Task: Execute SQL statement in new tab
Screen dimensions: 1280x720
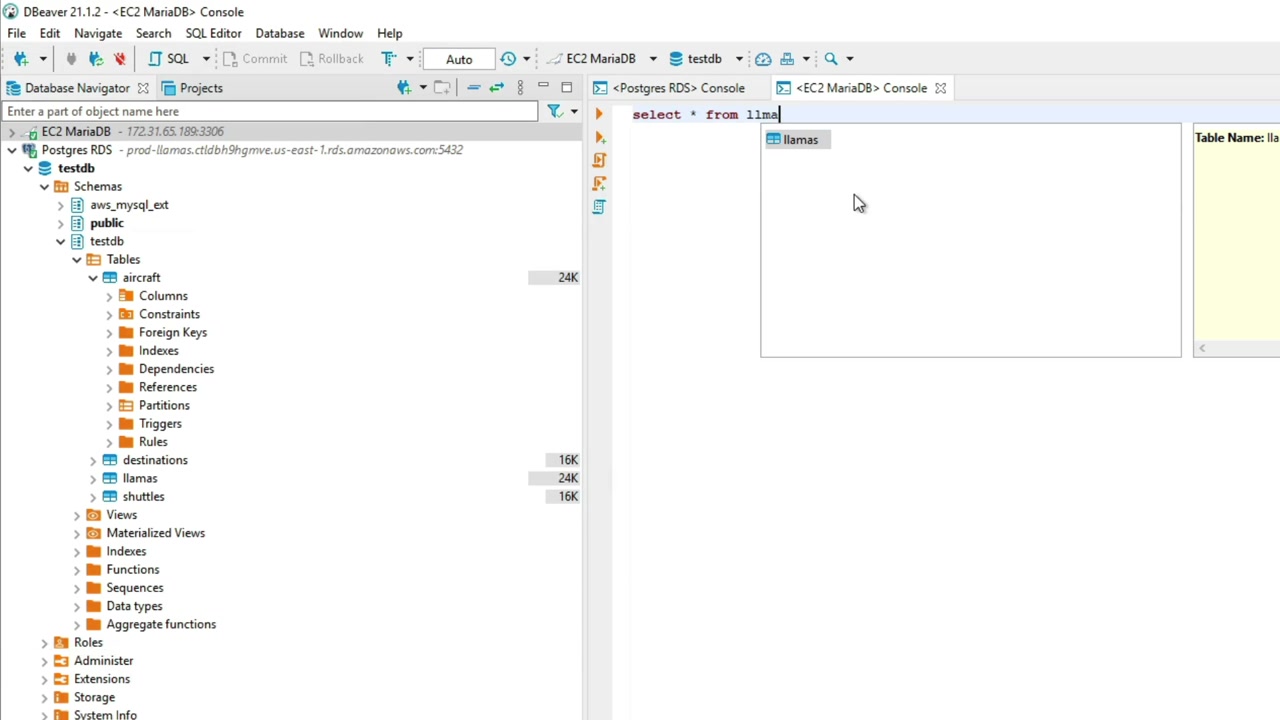Action: pos(599,137)
